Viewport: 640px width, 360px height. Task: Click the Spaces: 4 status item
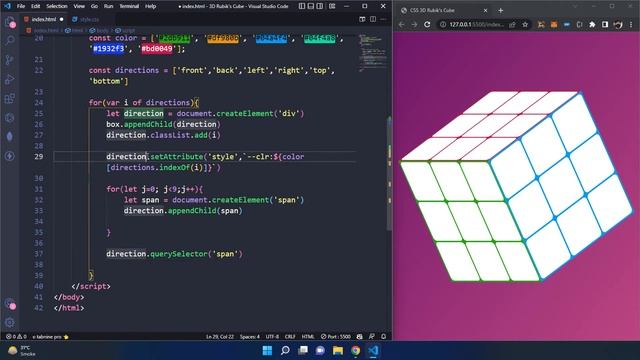[249, 337]
